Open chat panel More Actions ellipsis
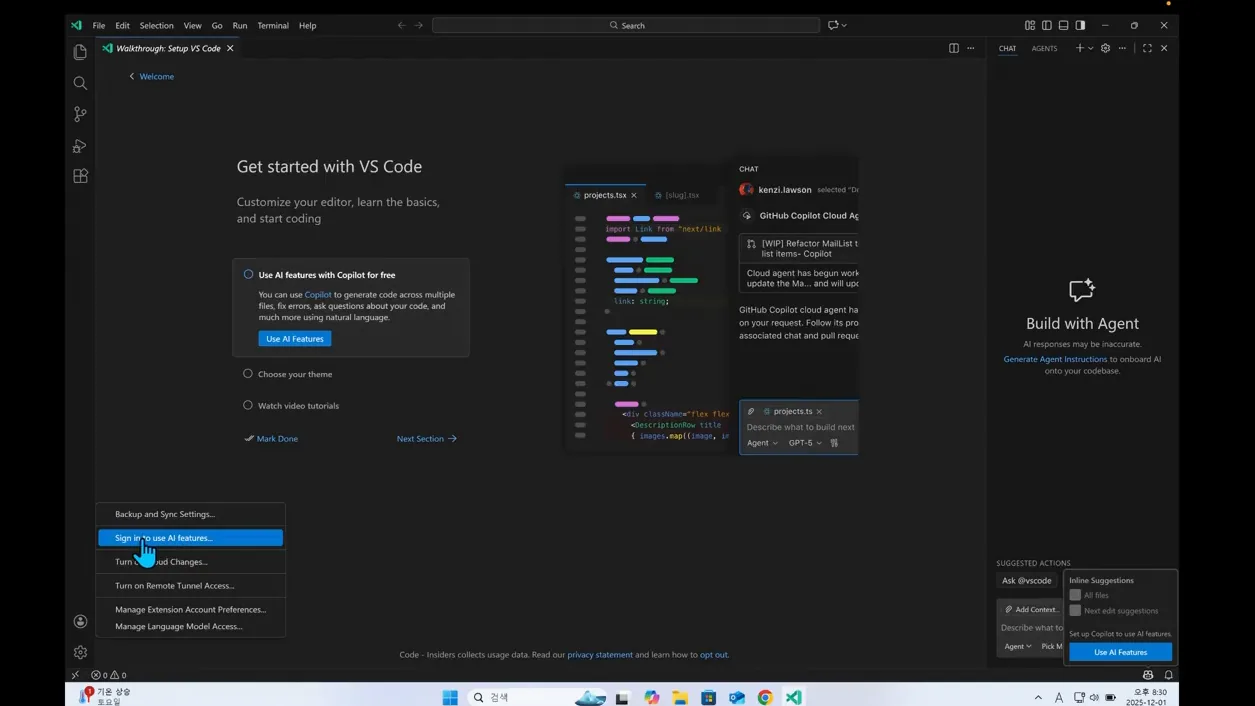 (1122, 48)
